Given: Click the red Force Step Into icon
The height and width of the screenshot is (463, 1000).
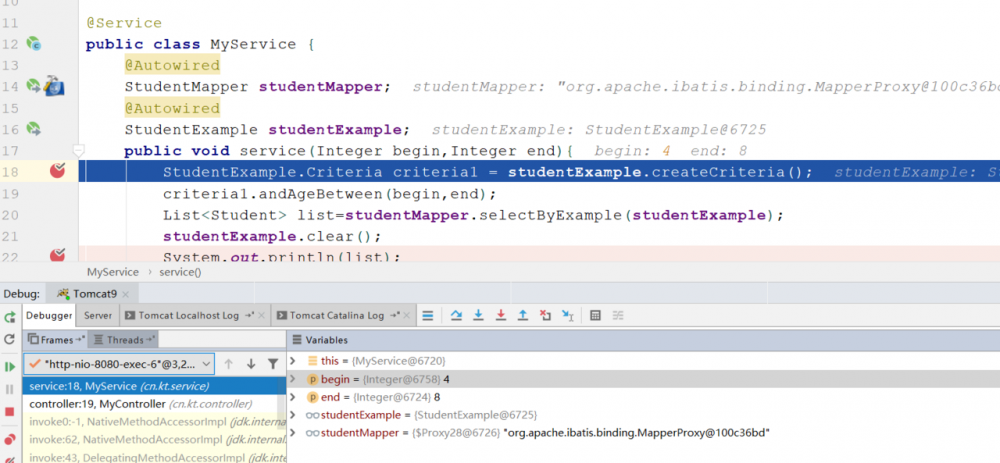Looking at the screenshot, I should click(x=501, y=315).
